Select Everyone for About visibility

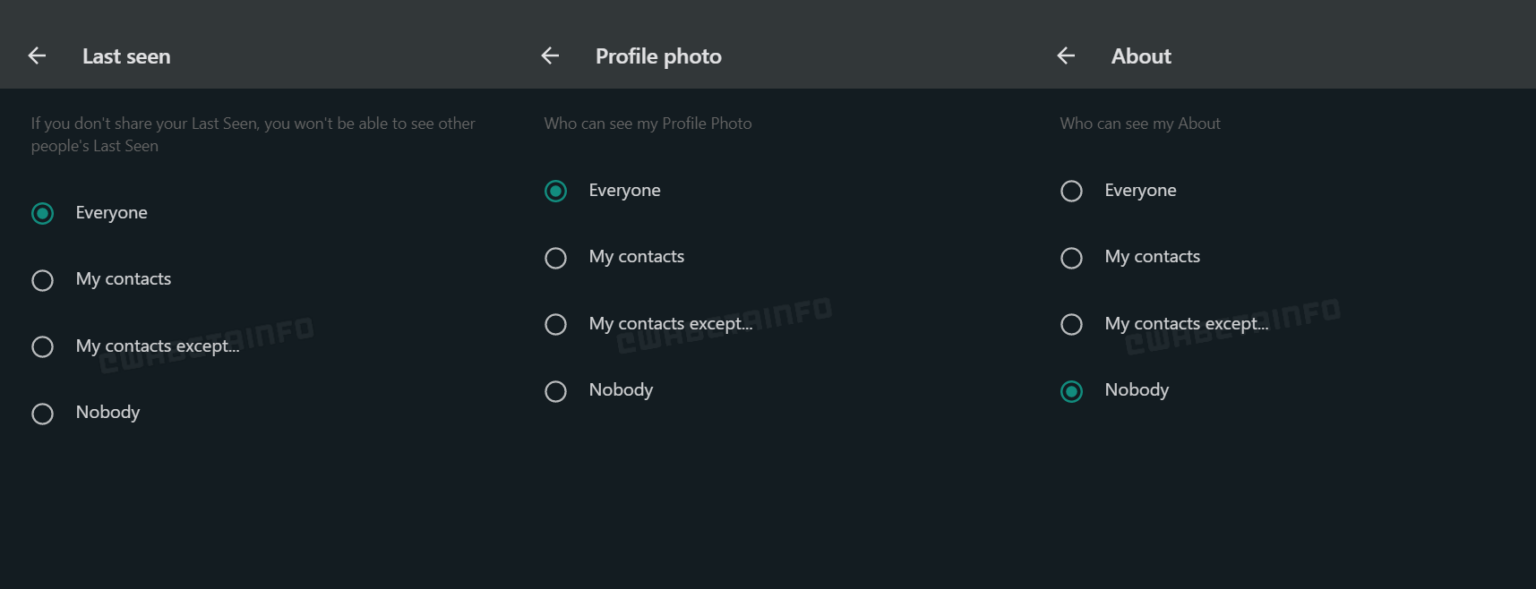click(1071, 191)
